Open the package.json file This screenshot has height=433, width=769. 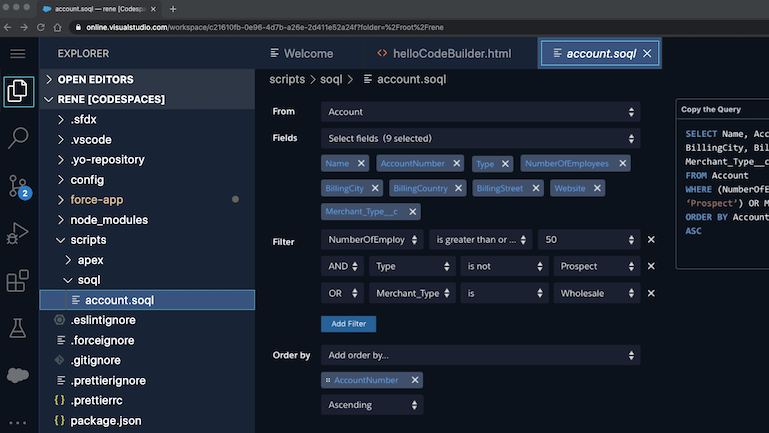[147, 421]
